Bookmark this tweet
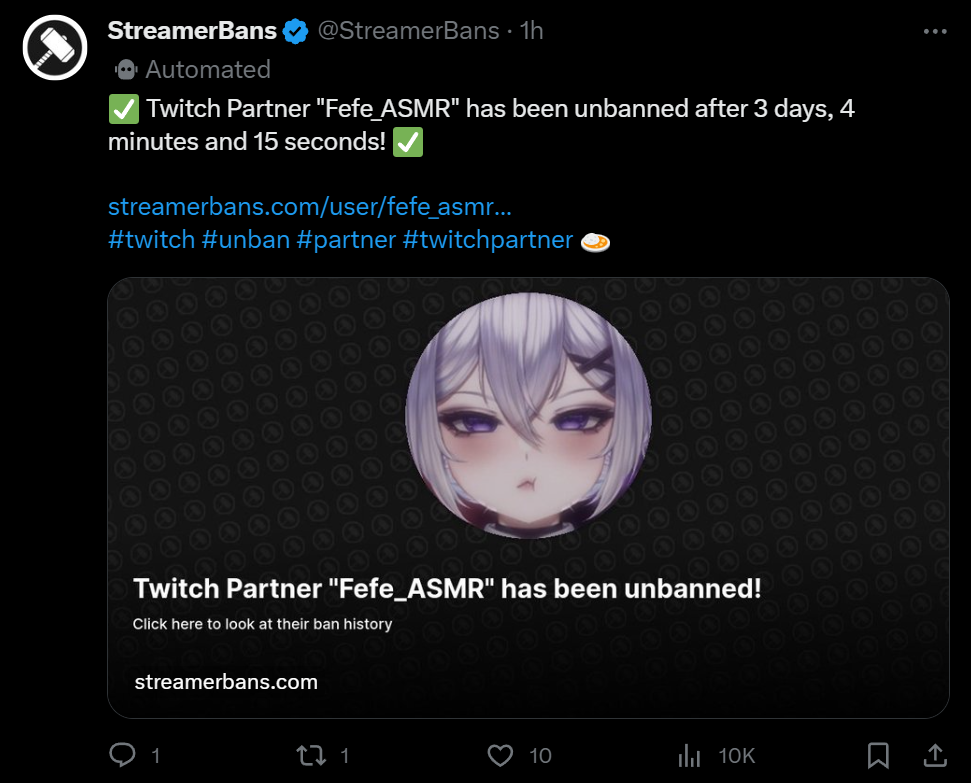Image resolution: width=971 pixels, height=783 pixels. click(878, 754)
